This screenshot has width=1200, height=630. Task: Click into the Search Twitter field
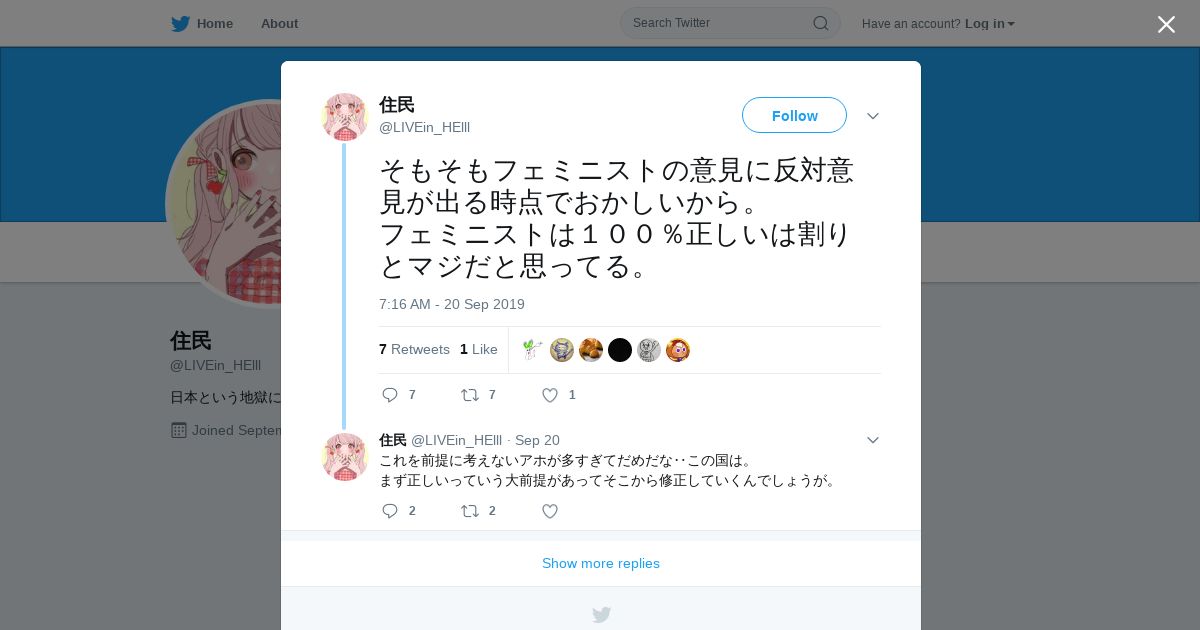click(x=720, y=23)
